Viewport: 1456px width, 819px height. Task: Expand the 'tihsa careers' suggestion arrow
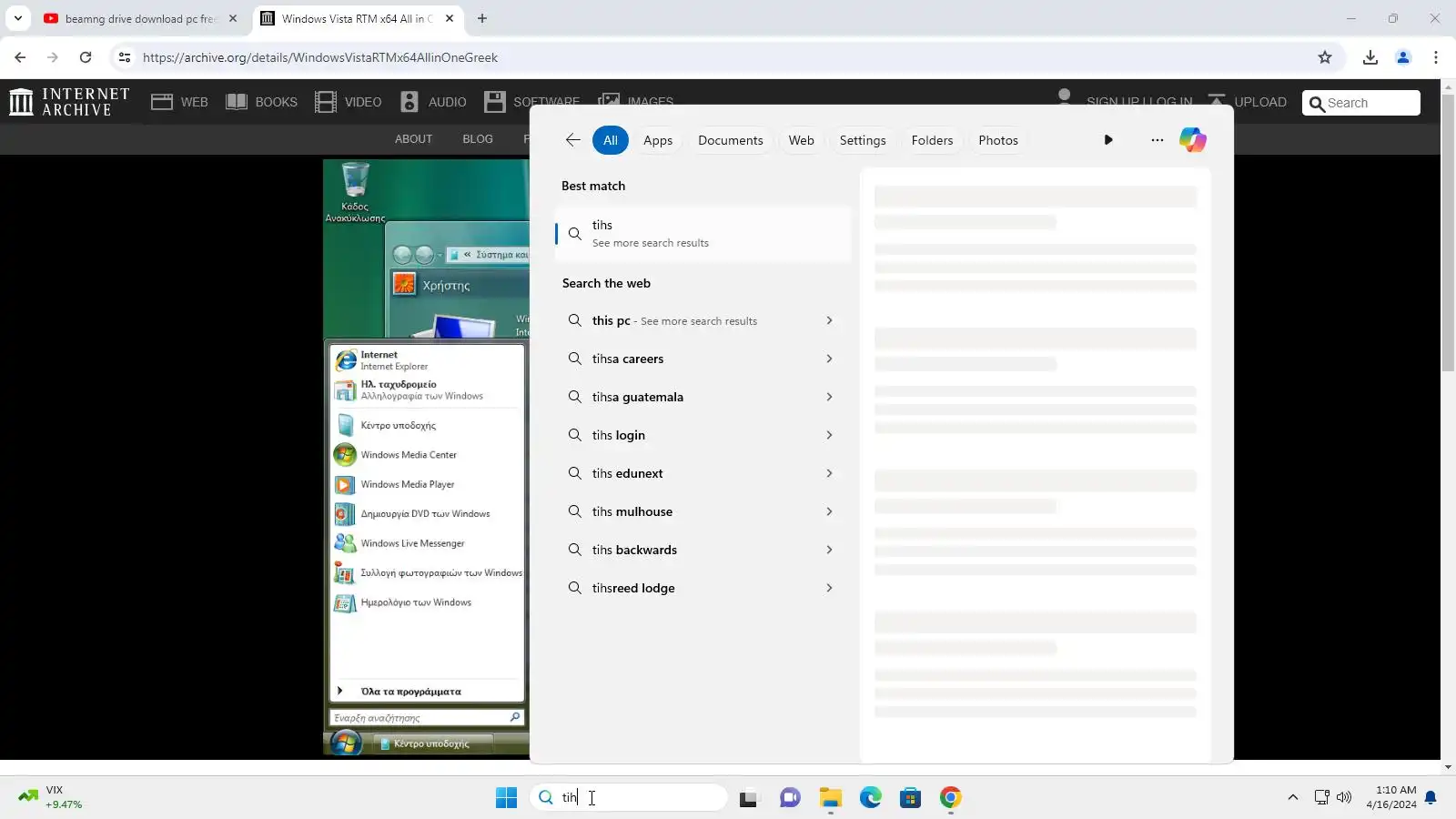(x=829, y=359)
